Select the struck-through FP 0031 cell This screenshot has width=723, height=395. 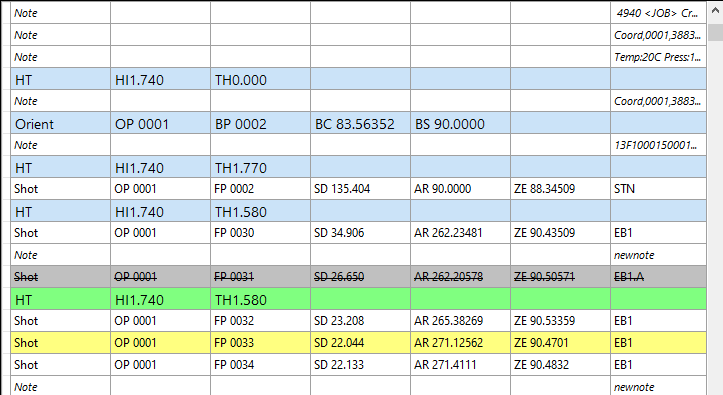pos(260,277)
